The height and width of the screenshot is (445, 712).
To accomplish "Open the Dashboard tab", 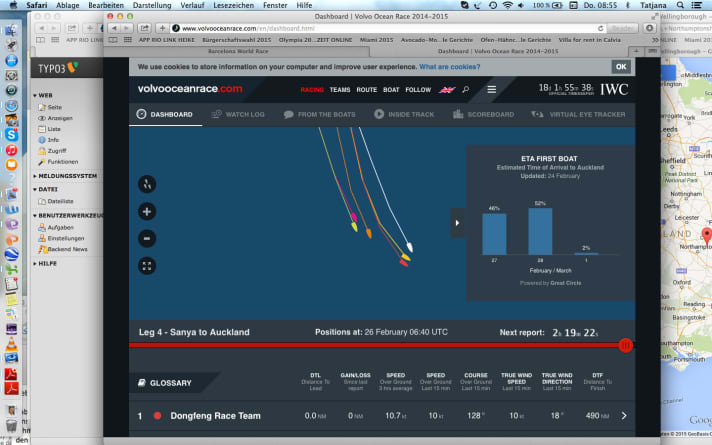I will pyautogui.click(x=165, y=114).
